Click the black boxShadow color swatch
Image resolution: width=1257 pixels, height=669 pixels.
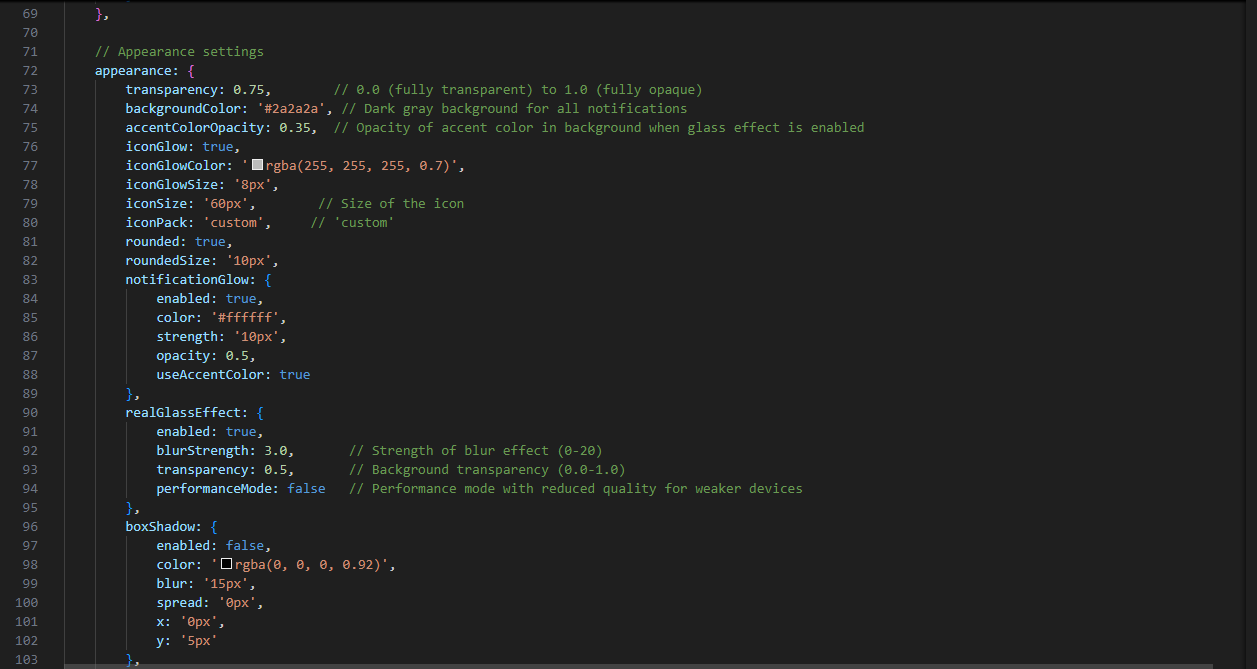tap(226, 565)
